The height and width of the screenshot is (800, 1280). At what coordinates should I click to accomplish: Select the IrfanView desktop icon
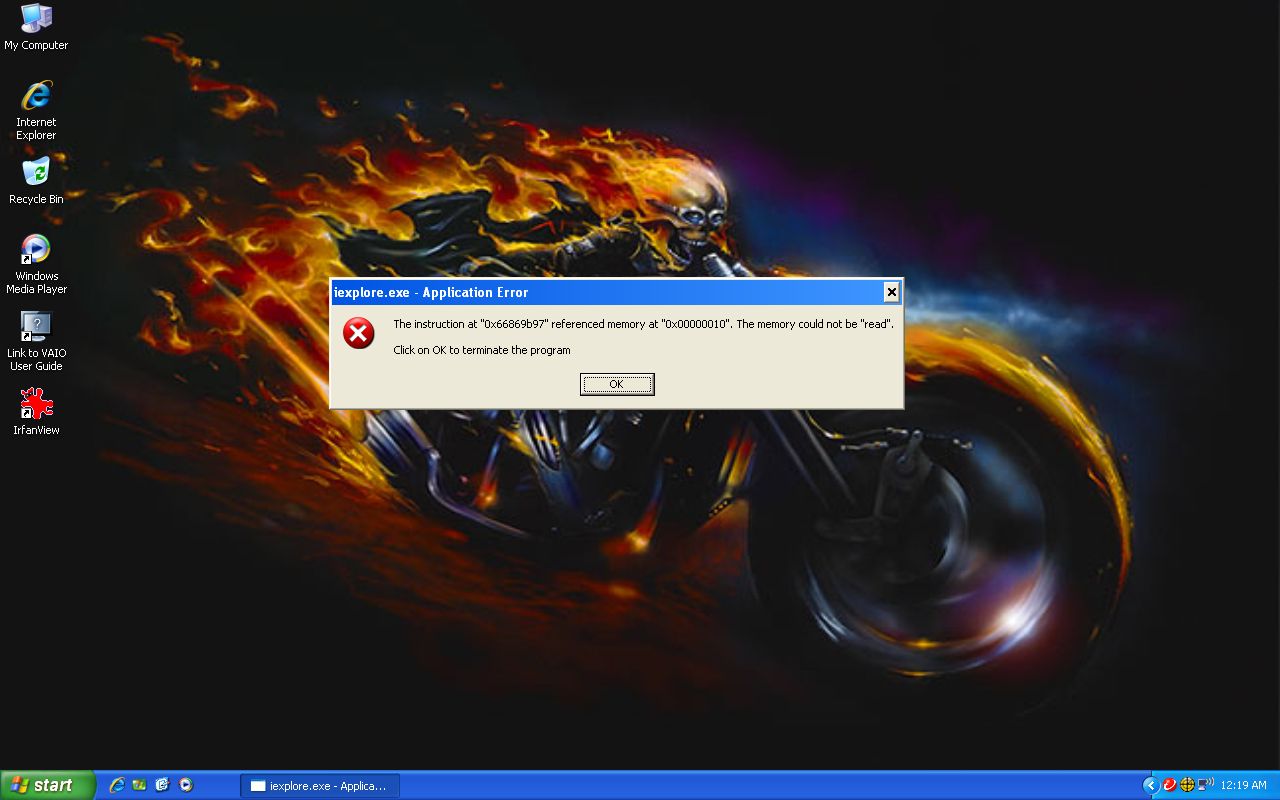(x=36, y=411)
